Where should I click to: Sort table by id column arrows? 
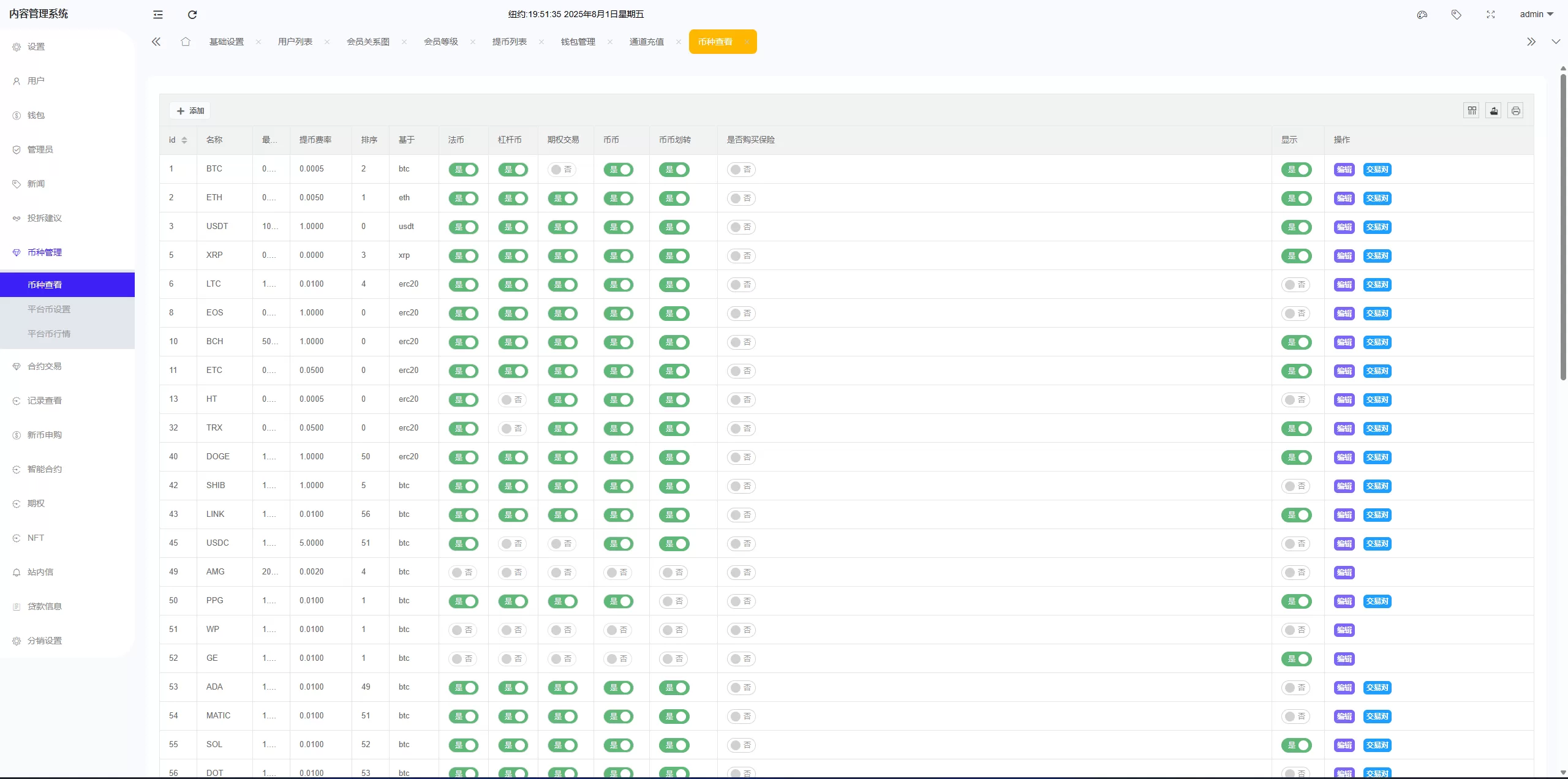coord(184,140)
